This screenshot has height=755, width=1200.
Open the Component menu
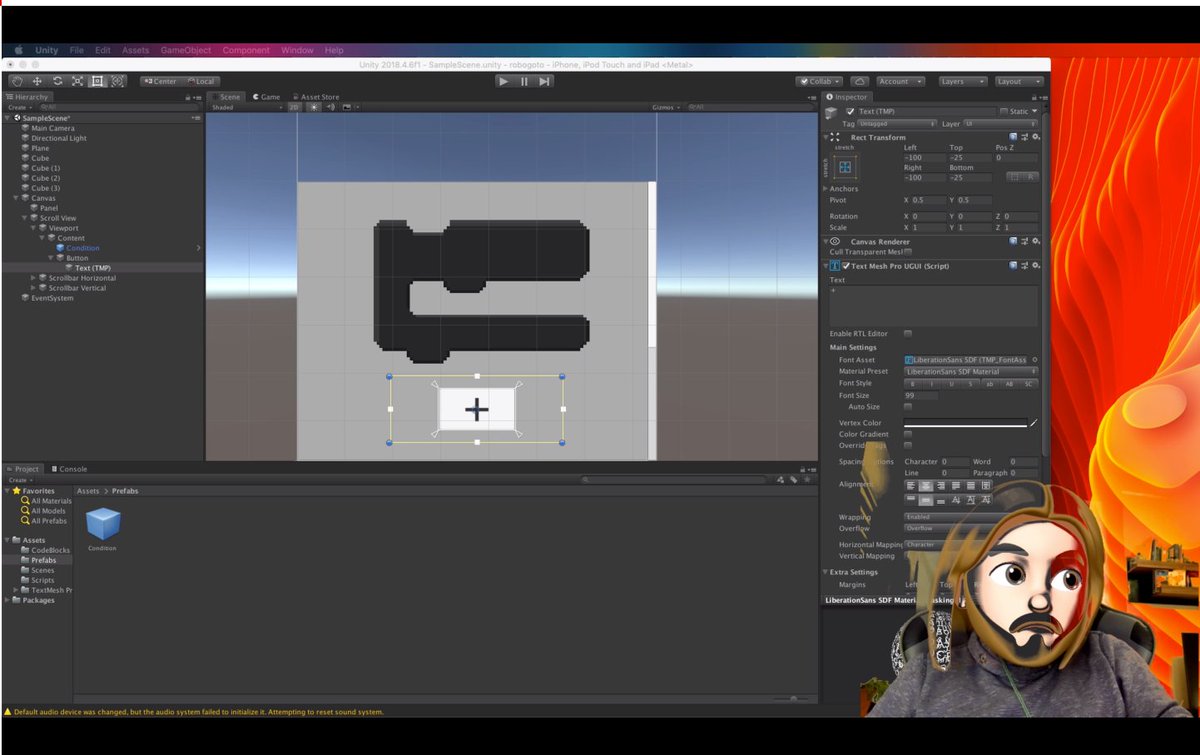[x=246, y=50]
